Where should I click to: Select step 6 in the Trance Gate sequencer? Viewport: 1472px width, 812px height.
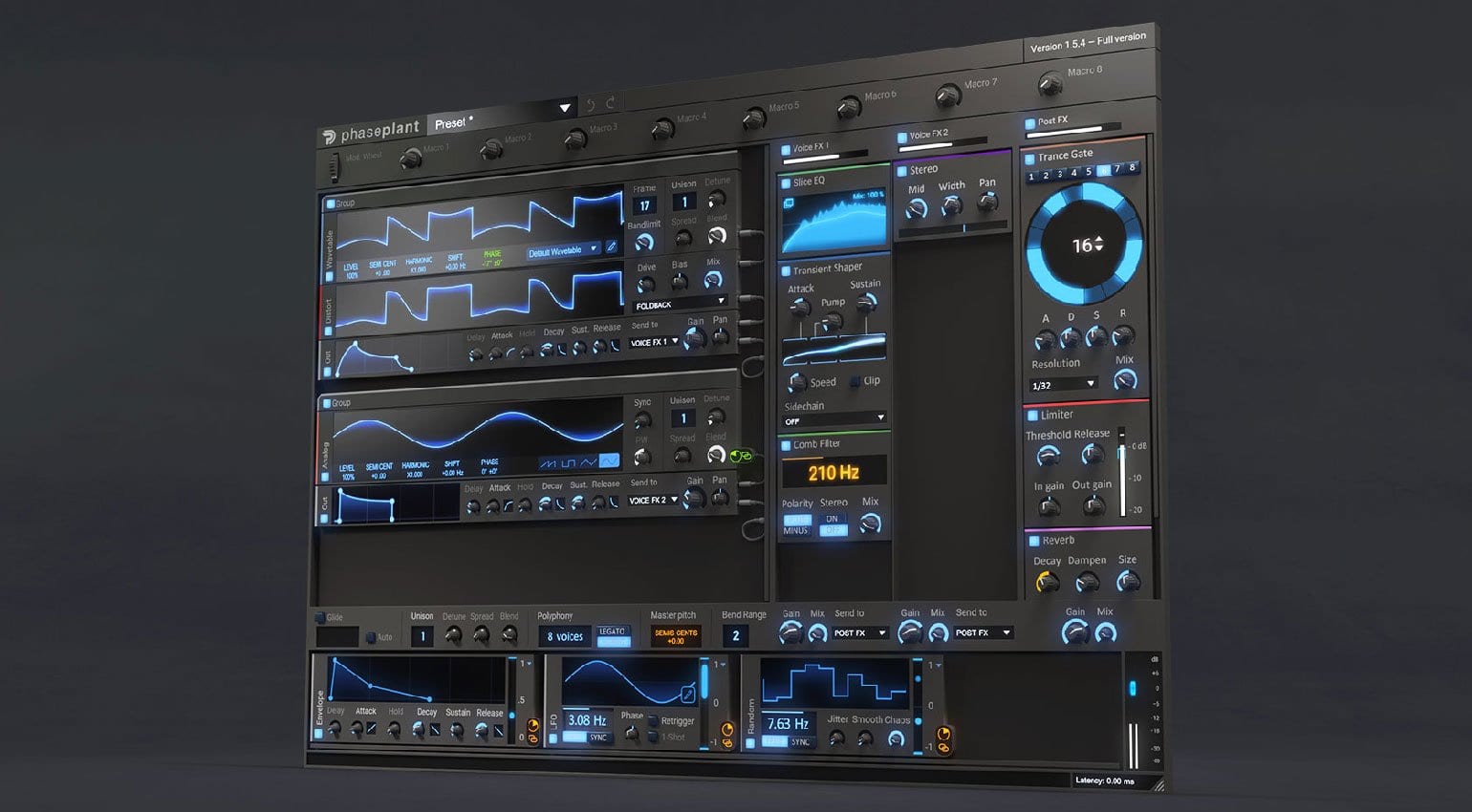[1103, 170]
